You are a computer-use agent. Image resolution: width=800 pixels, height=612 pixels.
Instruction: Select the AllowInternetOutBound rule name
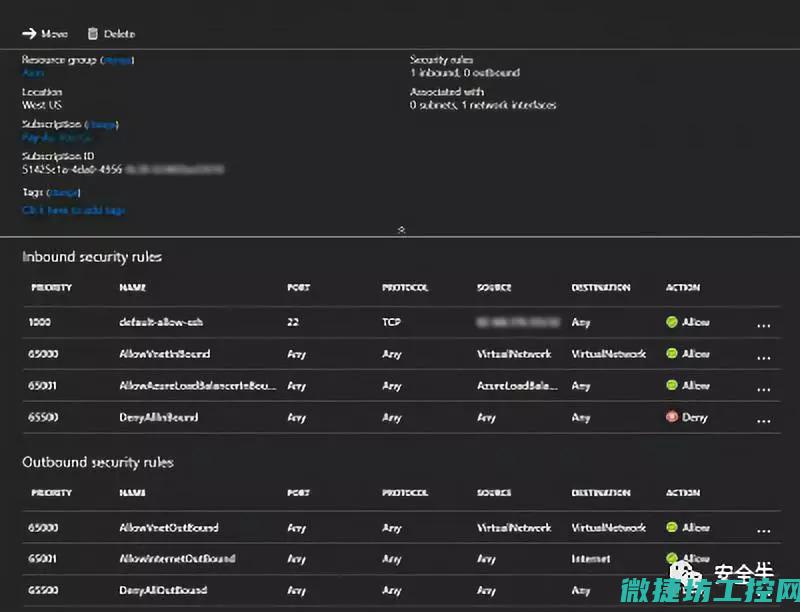click(x=177, y=558)
